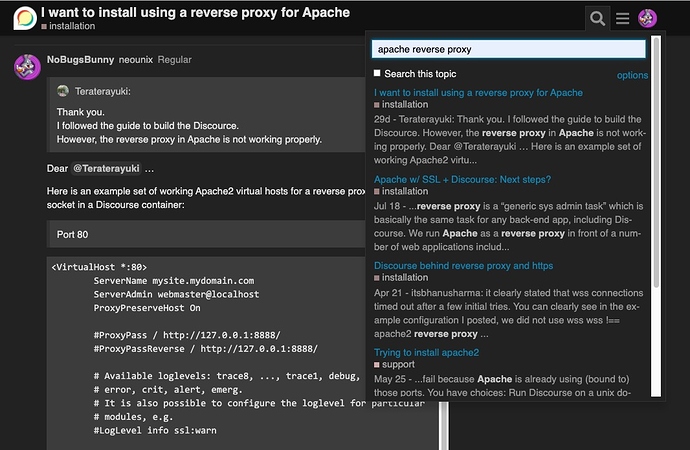
Task: Click Teraterayuki's small quote avatar
Action: click(x=63, y=91)
